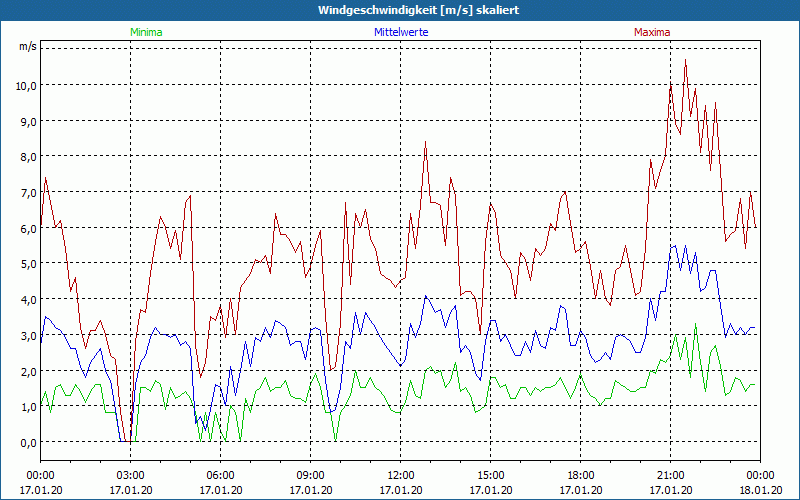Viewport: 800px width, 500px height.
Task: Click the 4,0 y-axis value
Action: [28, 299]
